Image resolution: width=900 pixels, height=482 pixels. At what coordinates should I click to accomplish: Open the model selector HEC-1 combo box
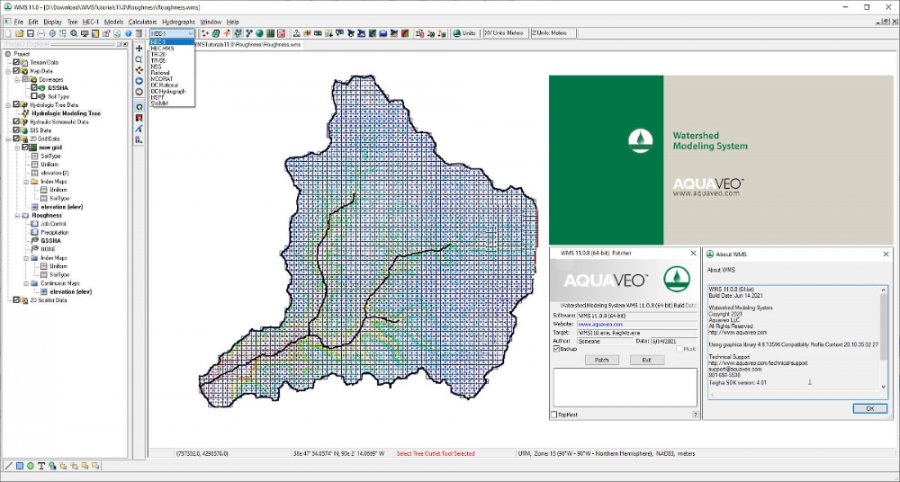click(x=172, y=33)
